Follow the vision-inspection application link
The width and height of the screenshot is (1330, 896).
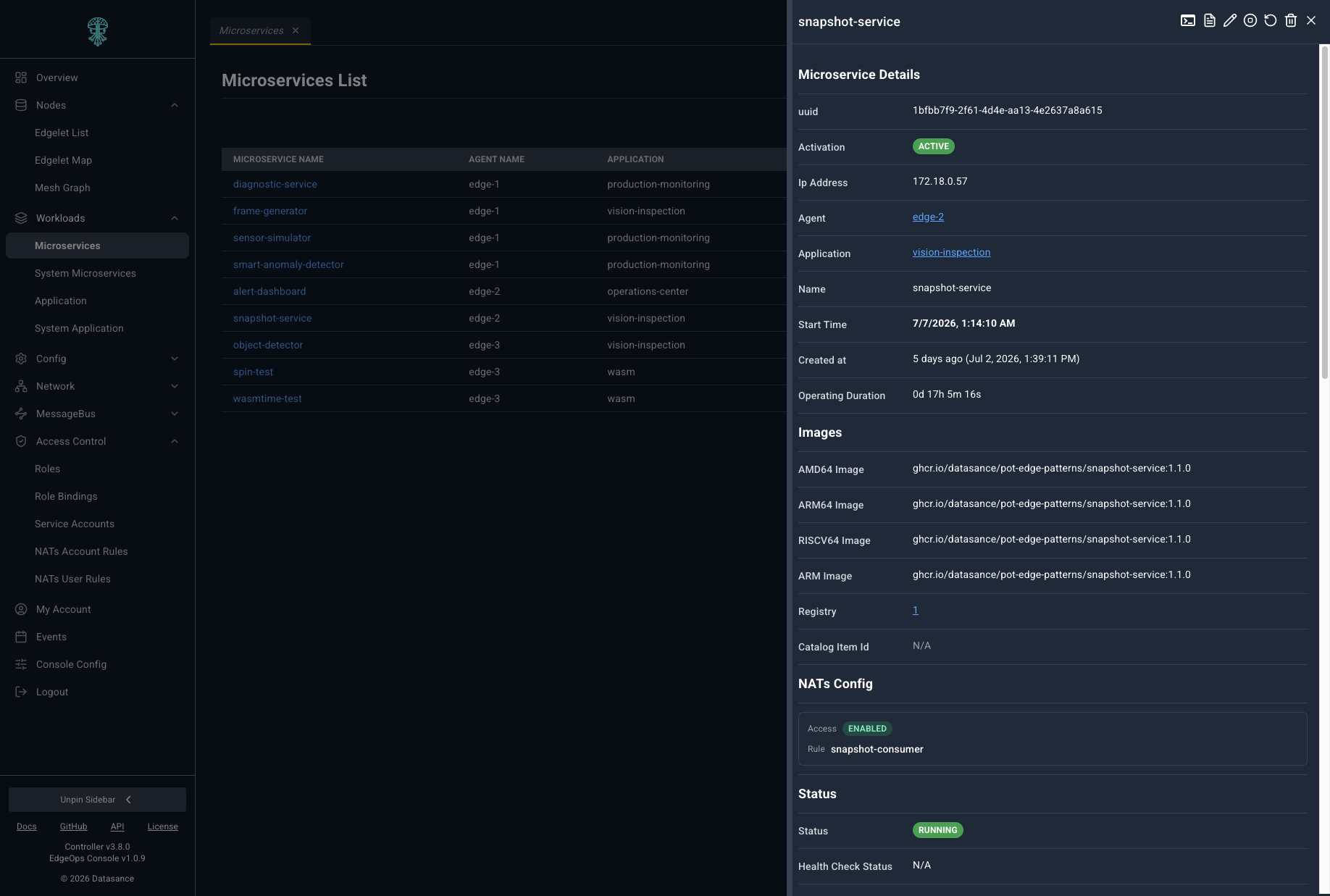(x=951, y=252)
